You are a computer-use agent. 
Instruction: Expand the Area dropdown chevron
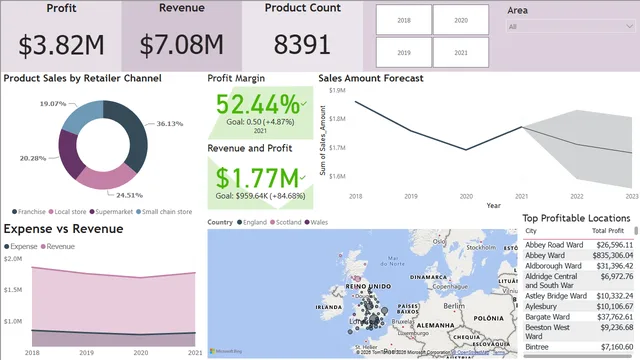pyautogui.click(x=629, y=27)
